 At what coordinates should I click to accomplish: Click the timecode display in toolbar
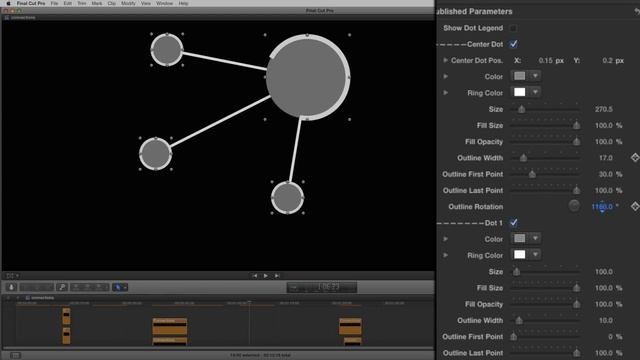pos(322,287)
